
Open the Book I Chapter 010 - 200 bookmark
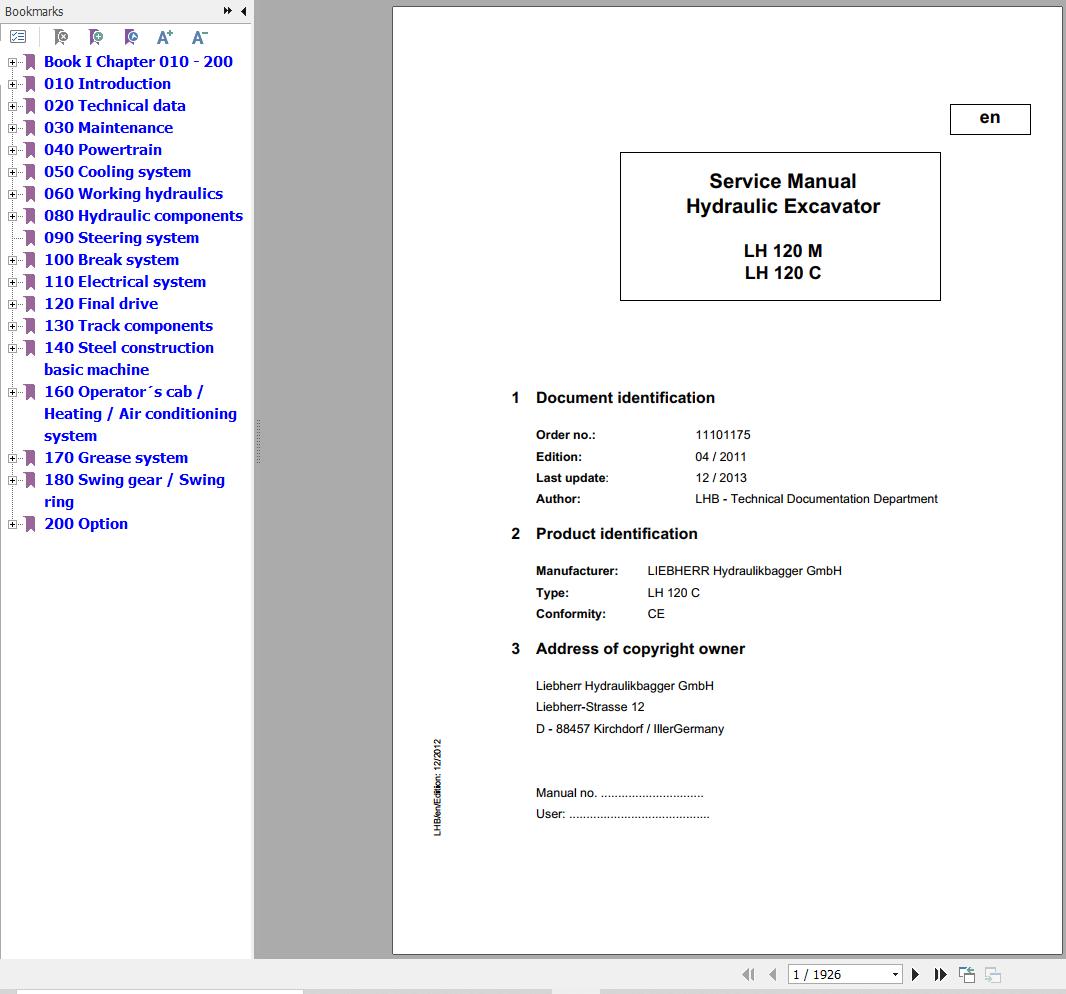pyautogui.click(x=138, y=62)
